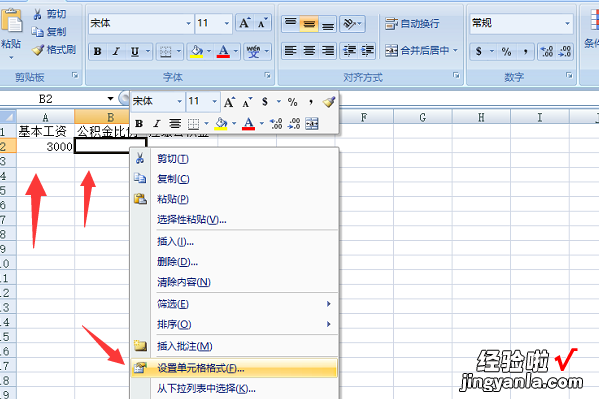The width and height of the screenshot is (599, 399).
Task: Open the ribbon font name dropdown (宋体)
Action: point(188,23)
